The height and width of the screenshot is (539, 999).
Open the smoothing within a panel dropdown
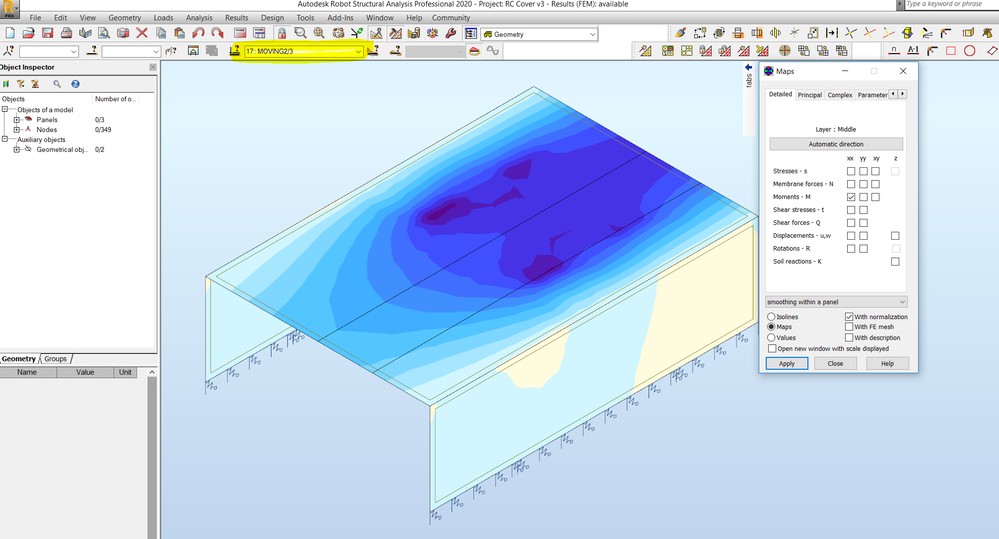click(x=836, y=302)
